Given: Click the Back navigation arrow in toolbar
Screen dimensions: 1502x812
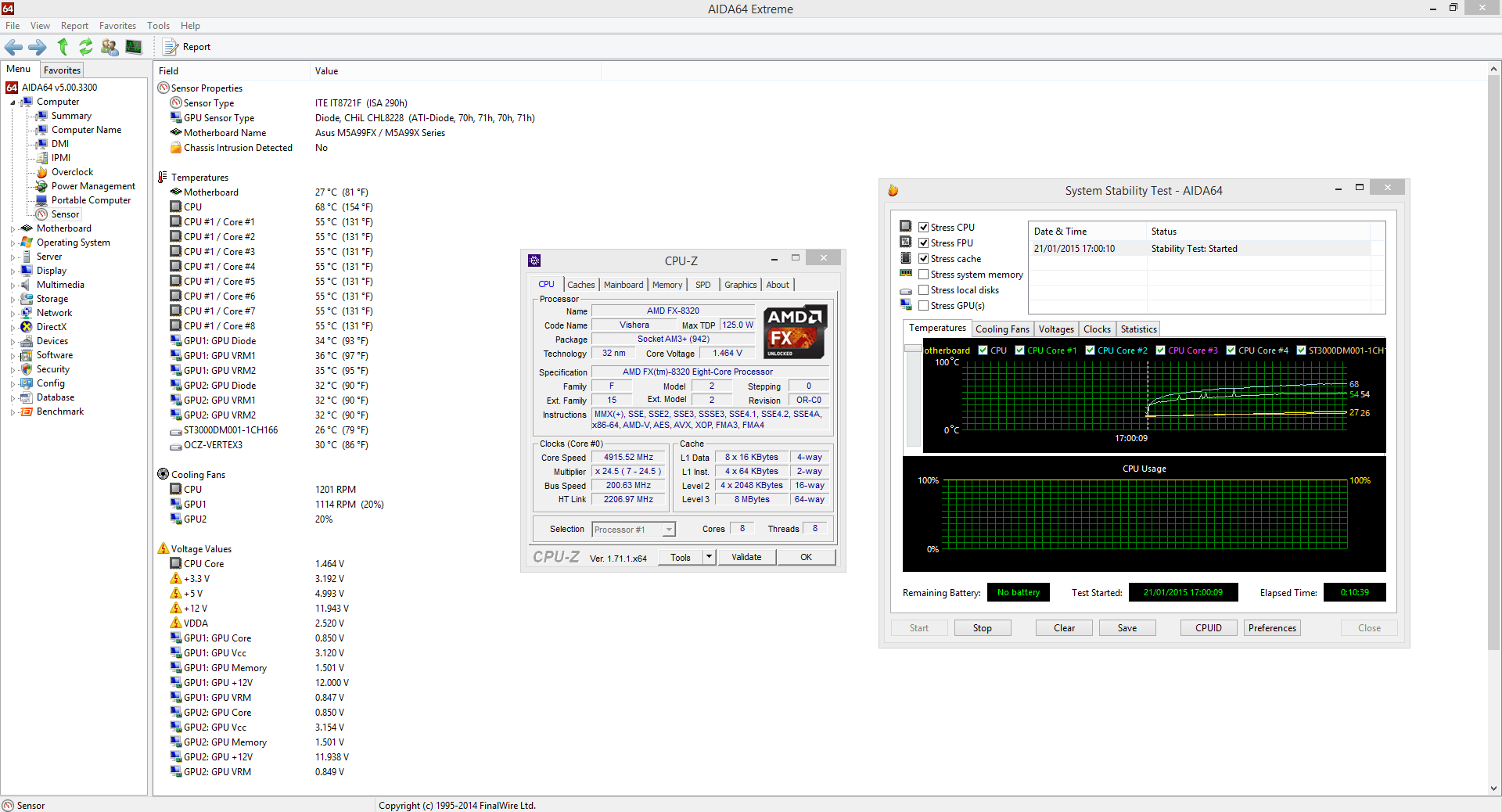Looking at the screenshot, I should (x=13, y=47).
